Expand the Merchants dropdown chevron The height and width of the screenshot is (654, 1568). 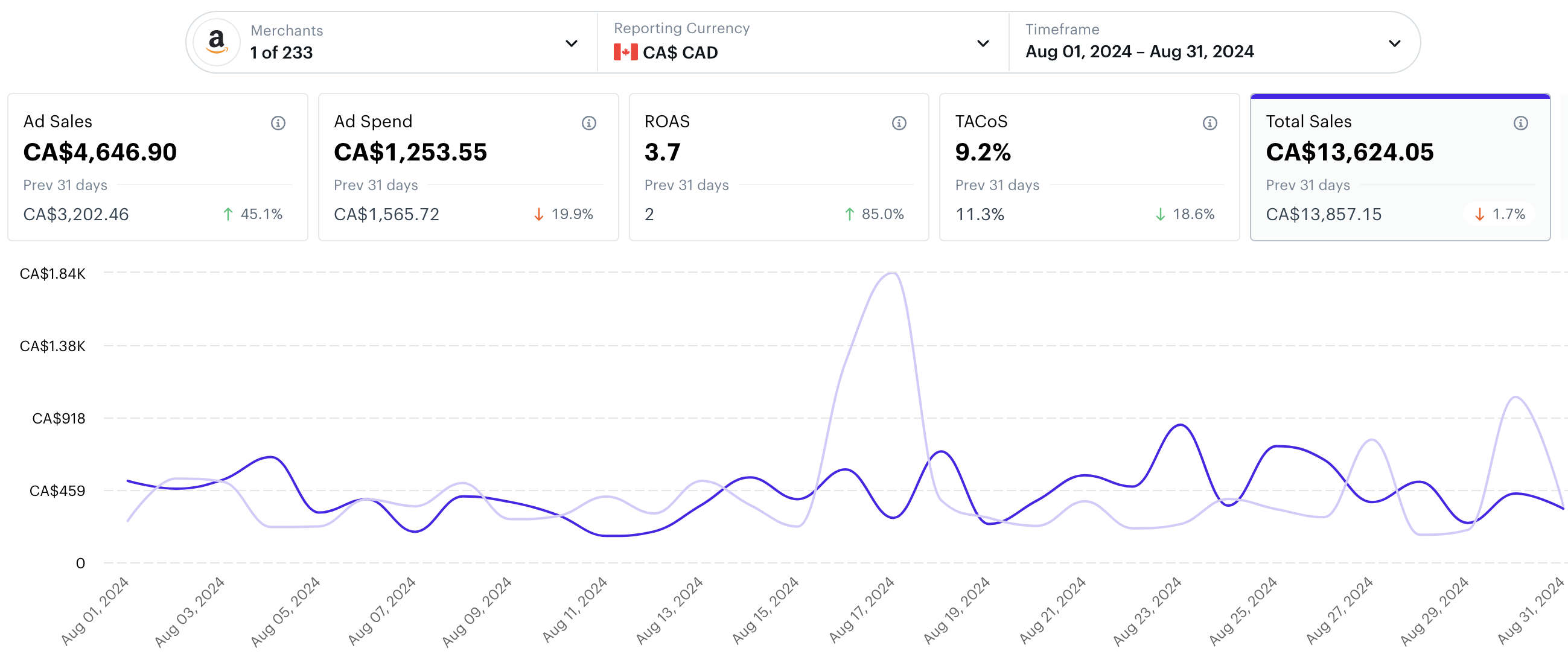point(571,43)
